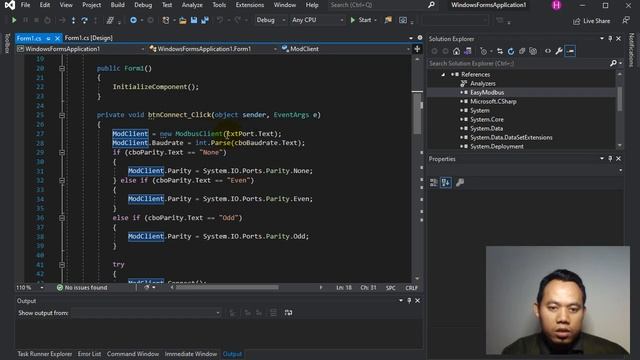Image resolution: width=640 pixels, height=360 pixels.
Task: Open the Analyze menu
Action: (192, 5)
